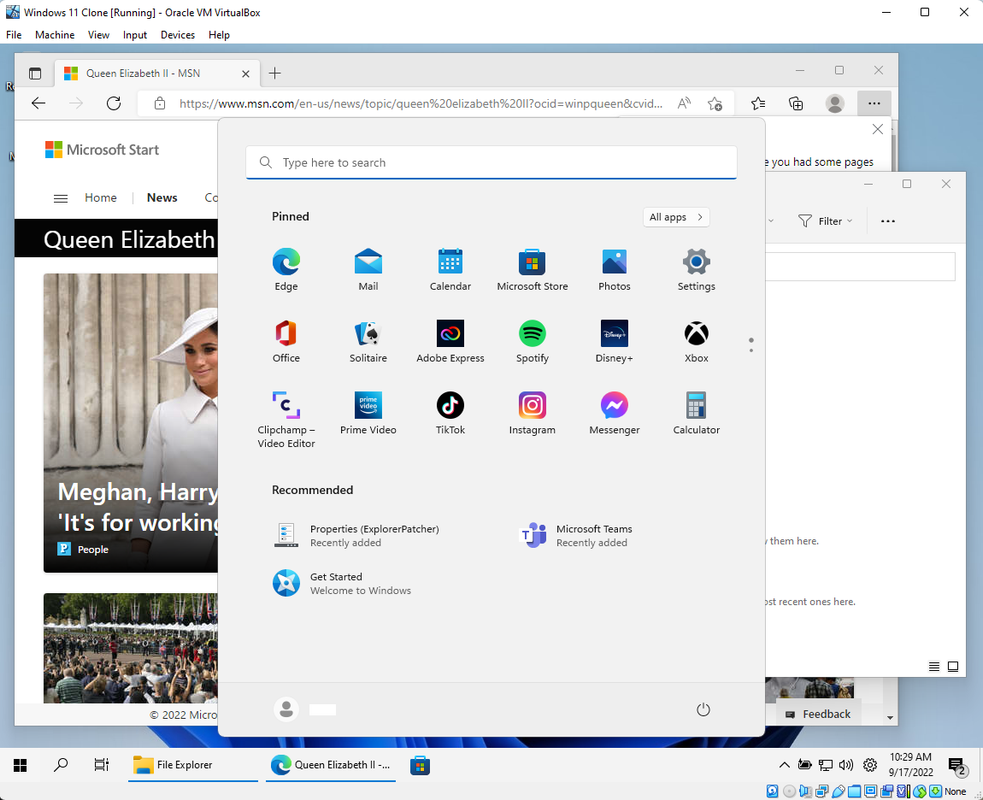Open the Xbox app
The image size is (983, 800).
(696, 342)
